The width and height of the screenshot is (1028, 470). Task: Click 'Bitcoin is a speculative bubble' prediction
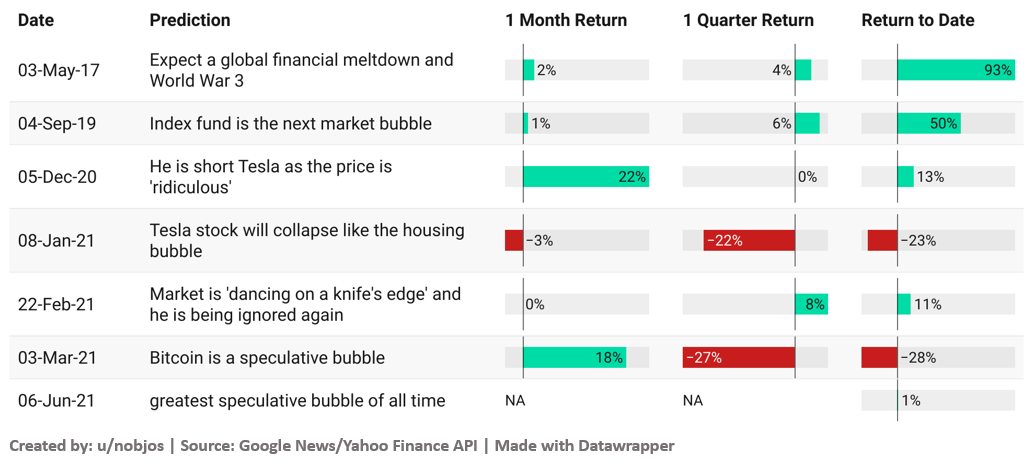[x=267, y=357]
